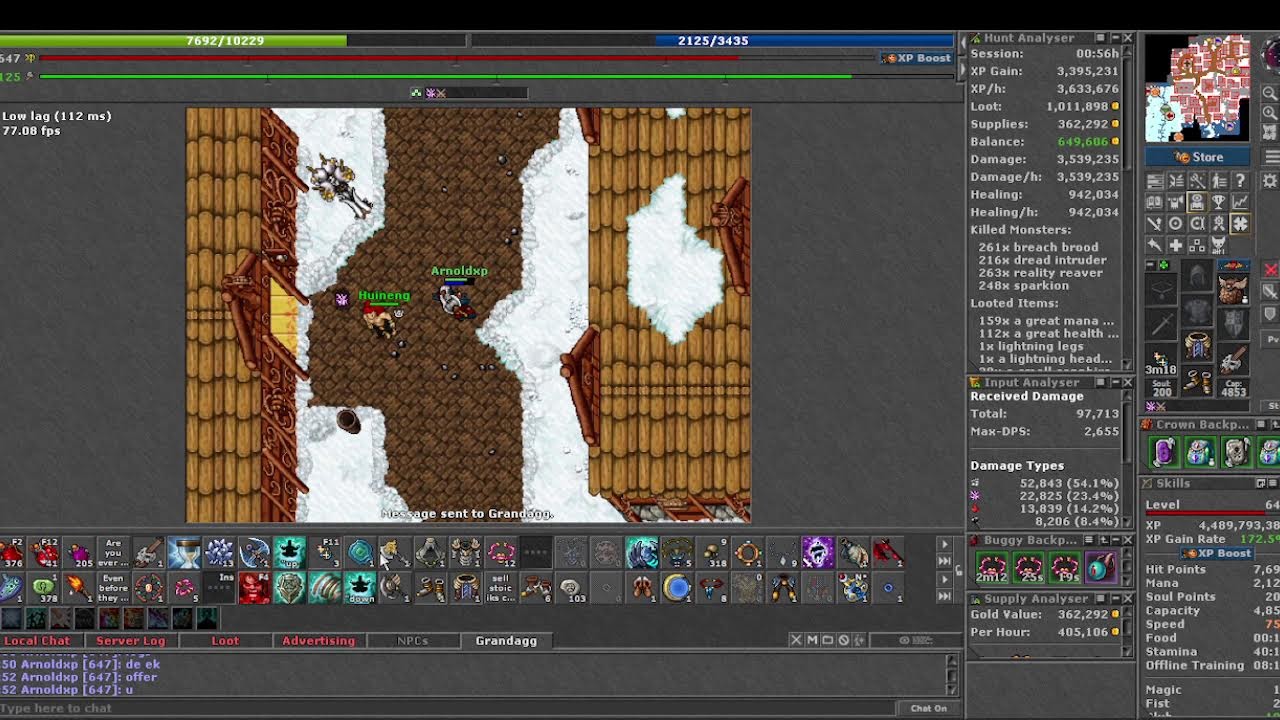Open the Buggy Backpack options menu icon
The height and width of the screenshot is (720, 1280).
point(1088,540)
